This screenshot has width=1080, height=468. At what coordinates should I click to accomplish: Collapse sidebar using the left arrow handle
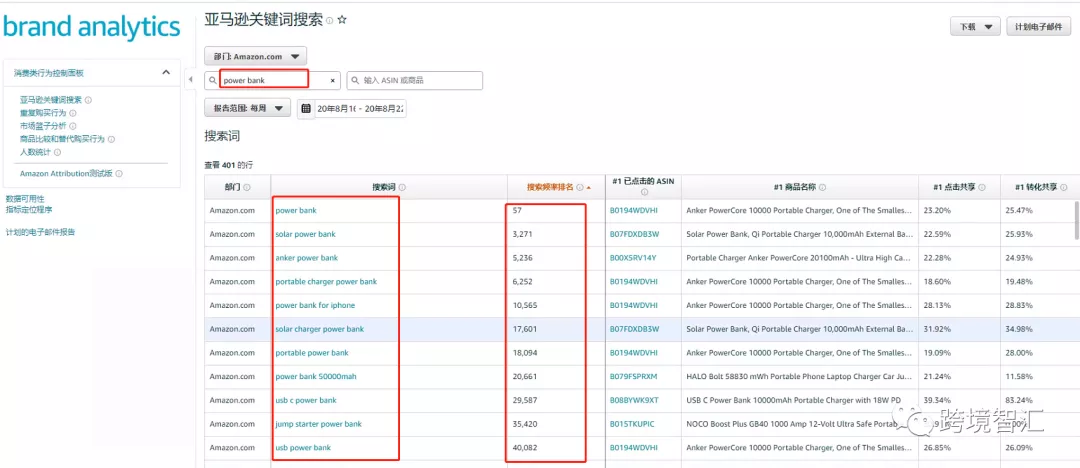[191, 80]
